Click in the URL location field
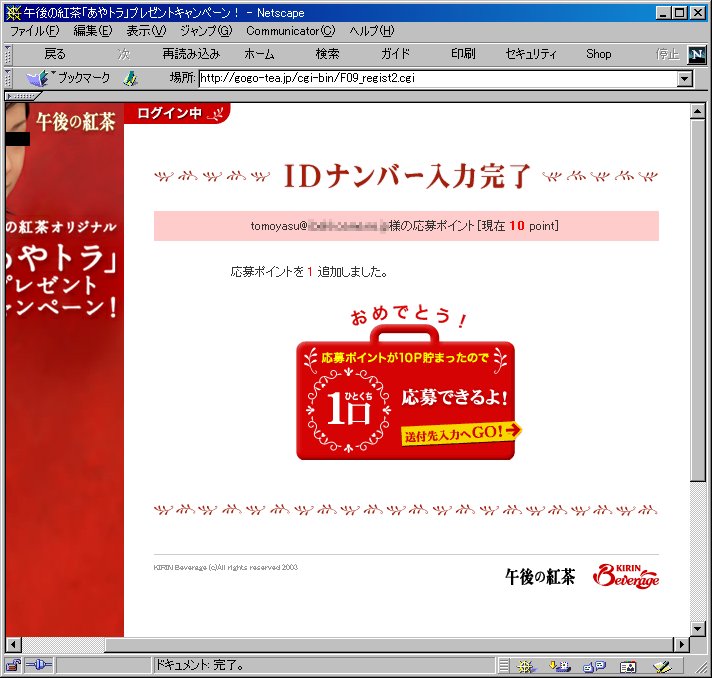 point(438,79)
